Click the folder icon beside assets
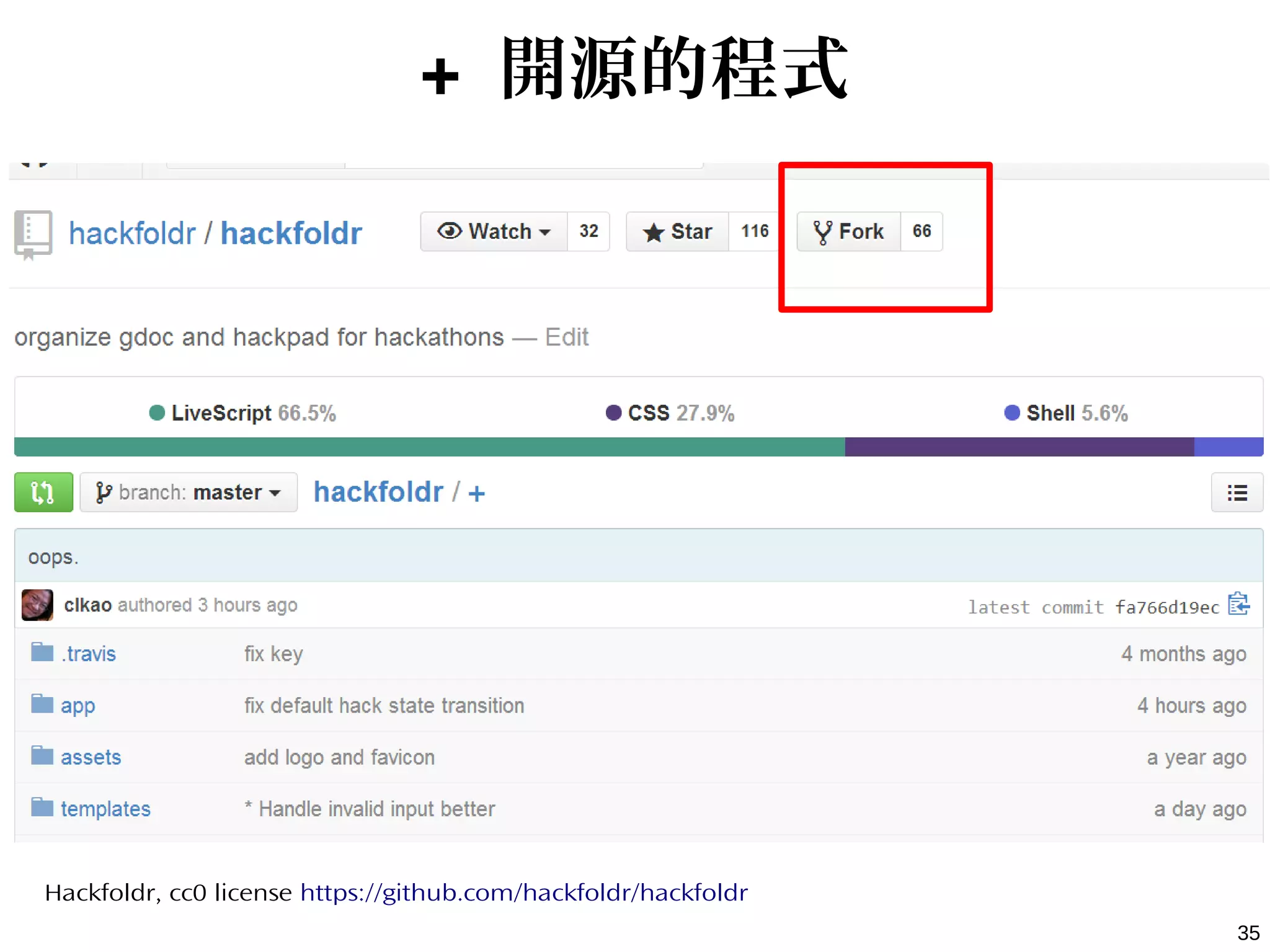Screen dimensions: 1270x952 point(42,755)
